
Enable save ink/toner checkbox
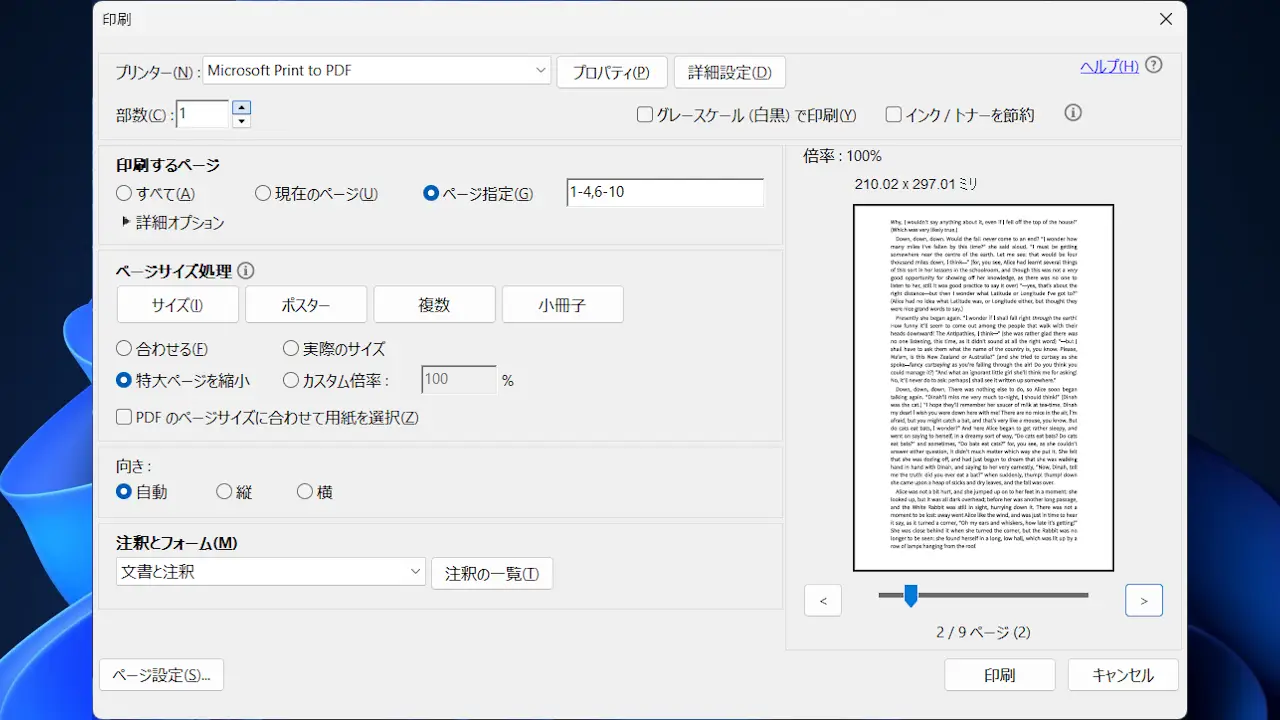pyautogui.click(x=894, y=115)
